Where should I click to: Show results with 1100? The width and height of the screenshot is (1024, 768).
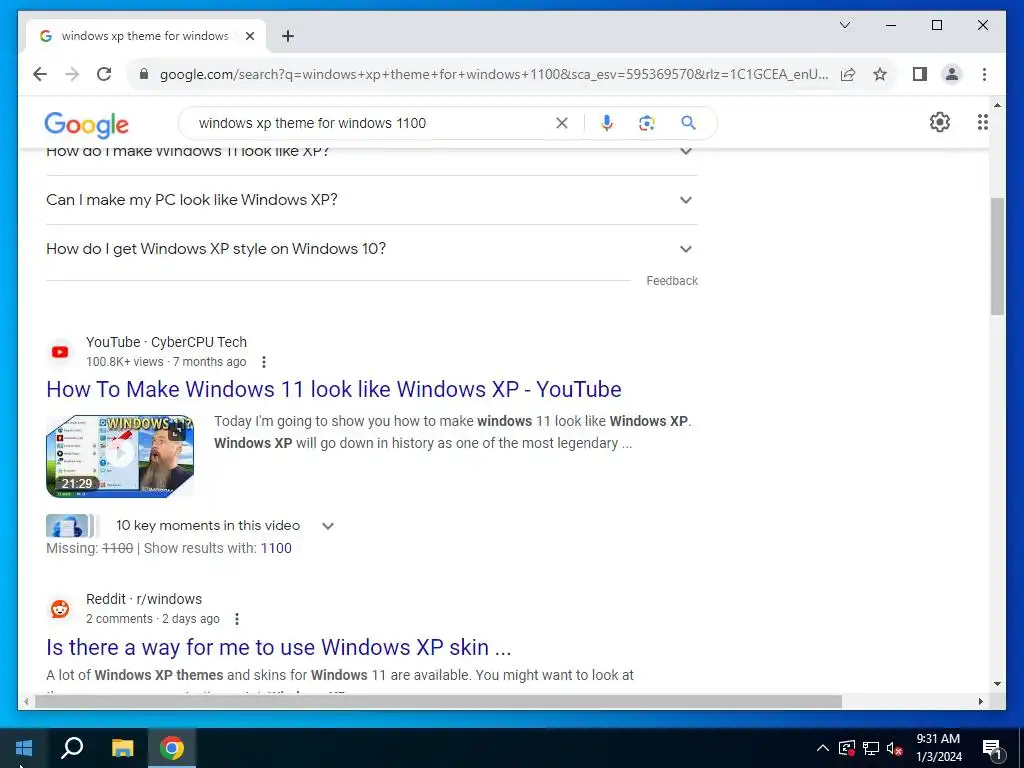tap(276, 549)
